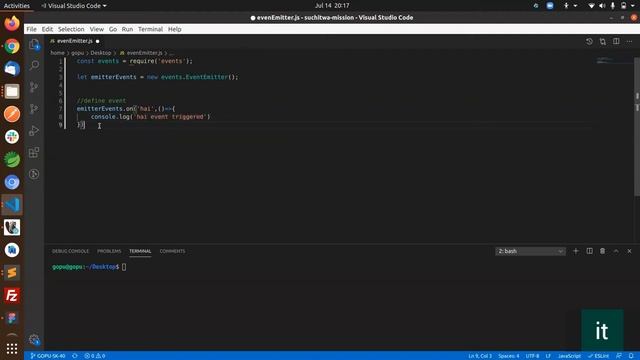The width and height of the screenshot is (640, 360).
Task: Click the feedback icon in status bar
Action: pos(619,356)
